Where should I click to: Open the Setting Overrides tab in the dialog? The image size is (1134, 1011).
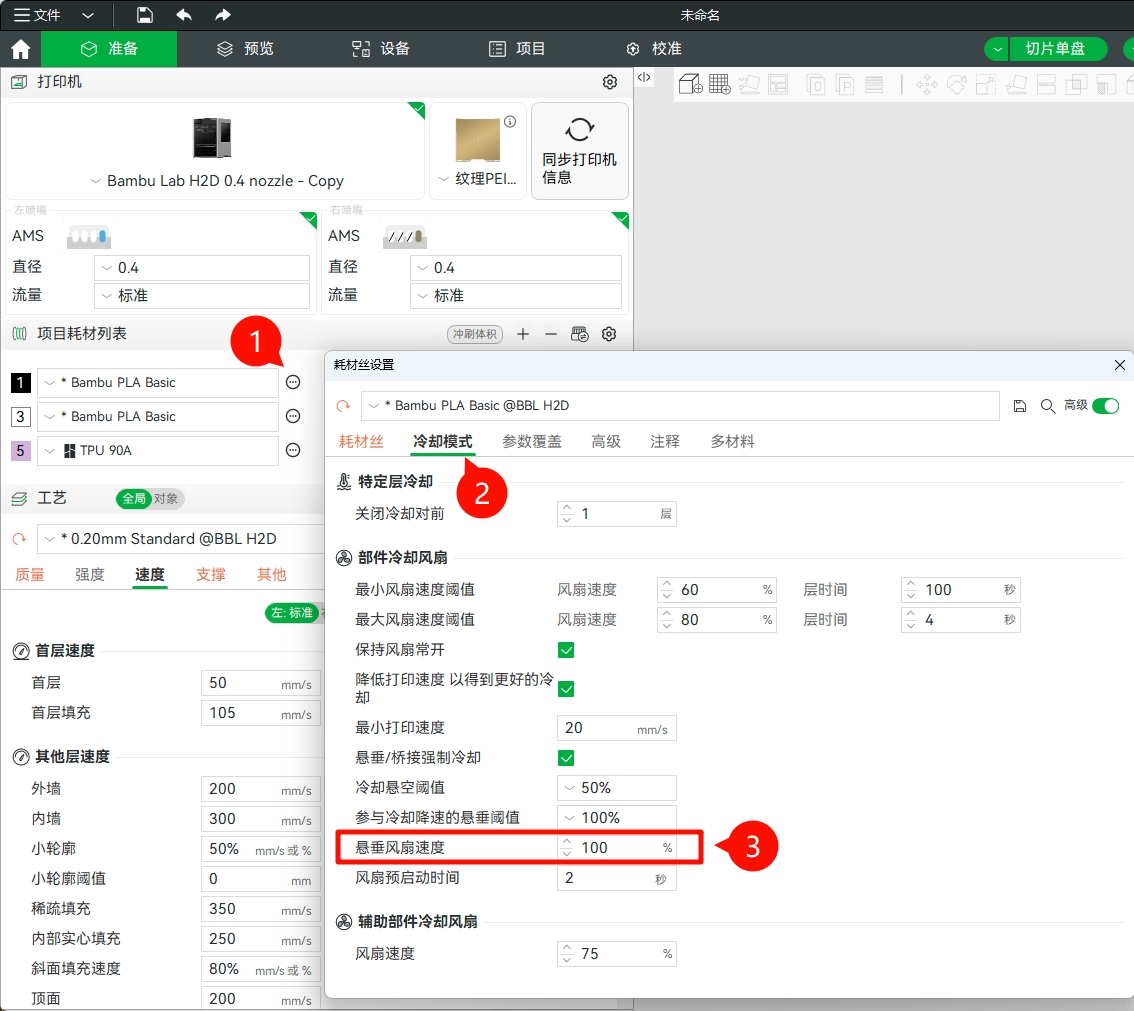point(532,442)
